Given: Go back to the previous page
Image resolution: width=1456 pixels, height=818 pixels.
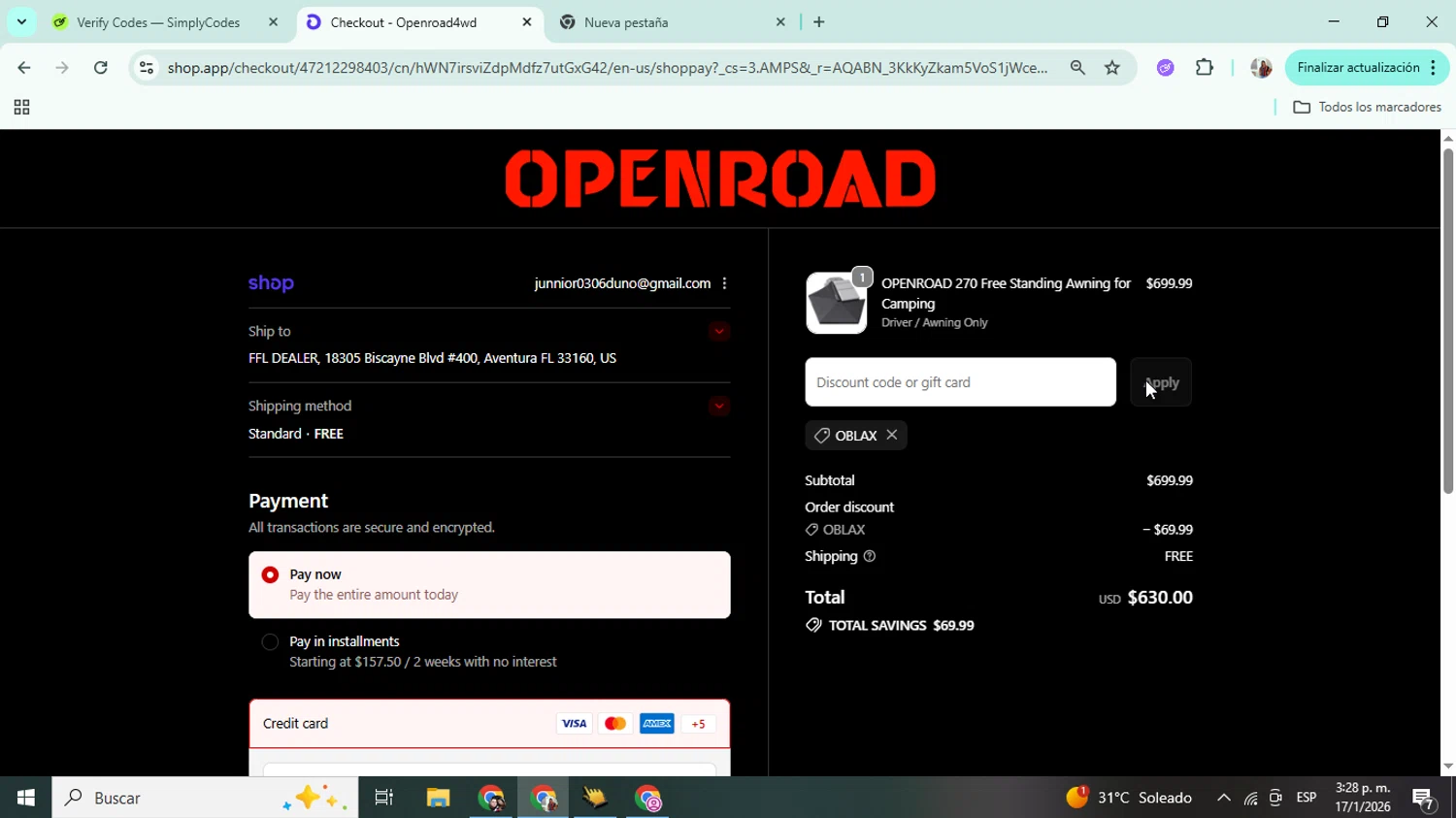Looking at the screenshot, I should [x=23, y=68].
